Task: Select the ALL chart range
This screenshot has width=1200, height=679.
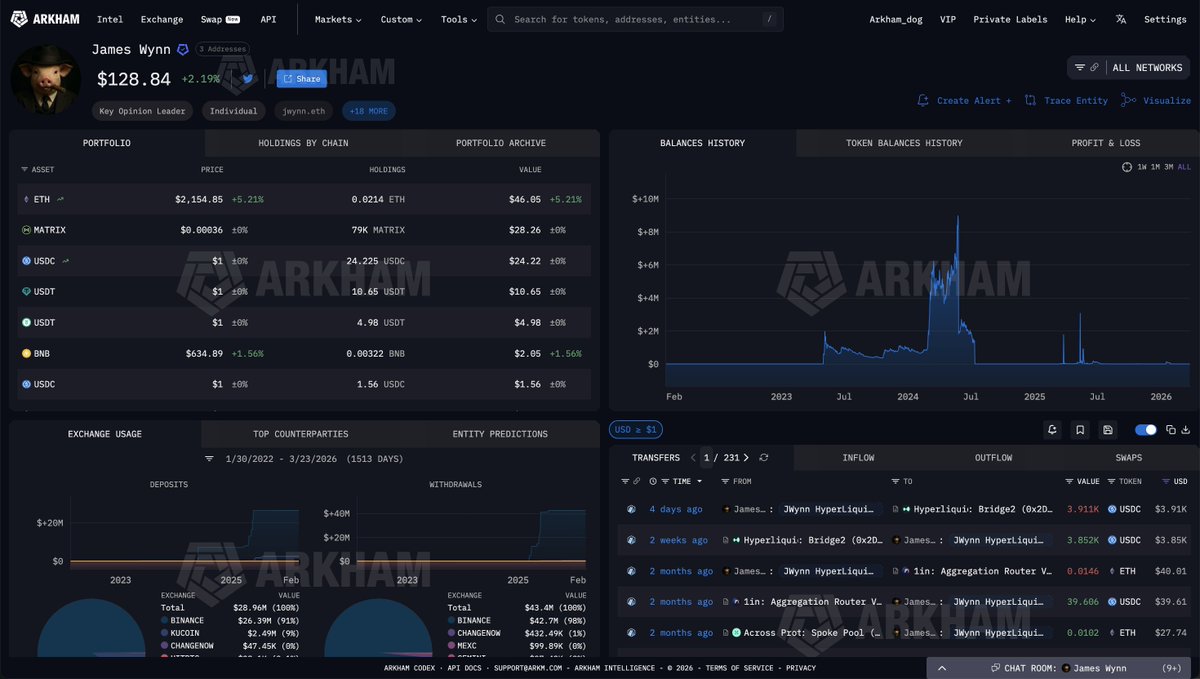Action: pos(1184,167)
